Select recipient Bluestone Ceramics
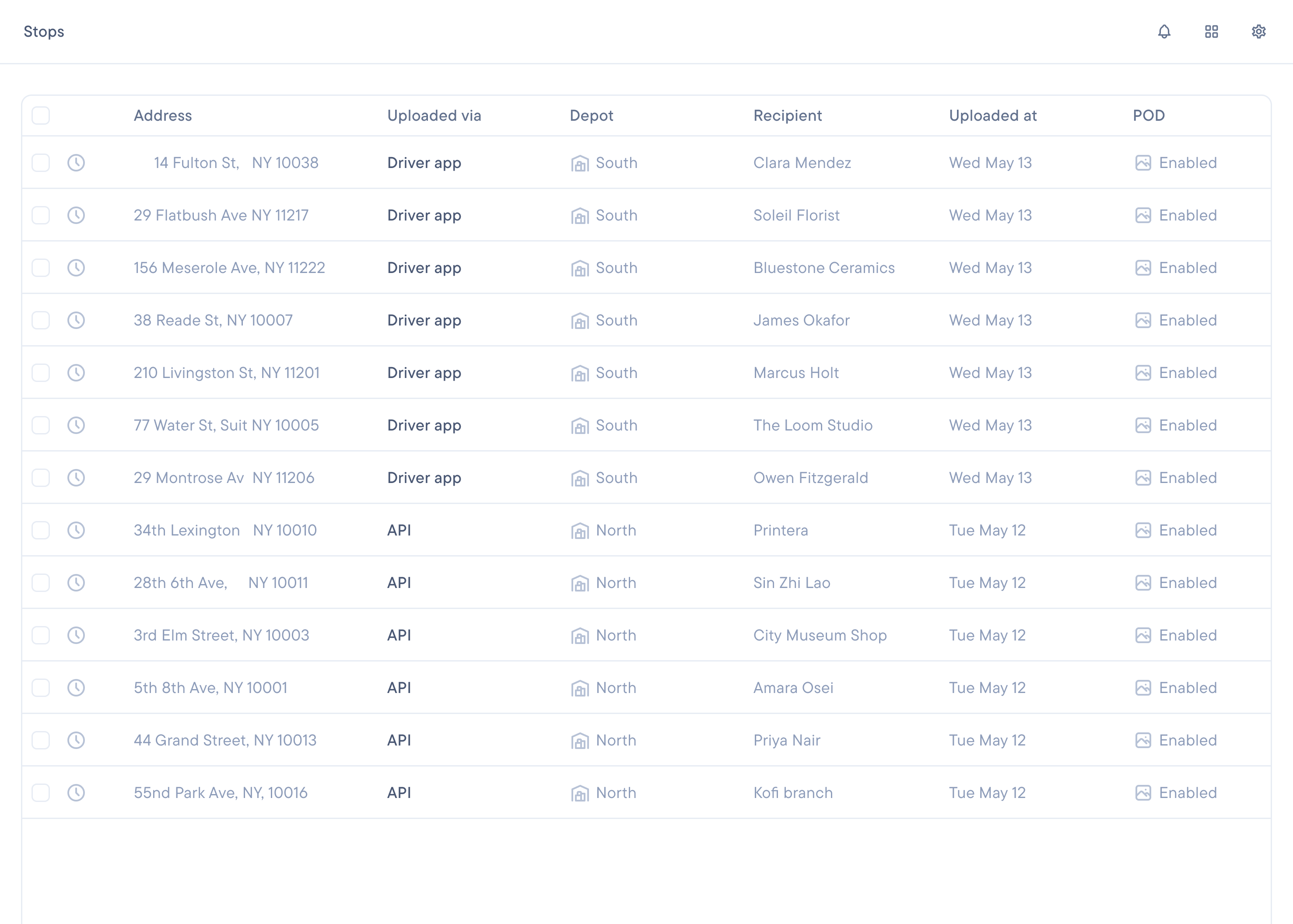 click(x=824, y=267)
